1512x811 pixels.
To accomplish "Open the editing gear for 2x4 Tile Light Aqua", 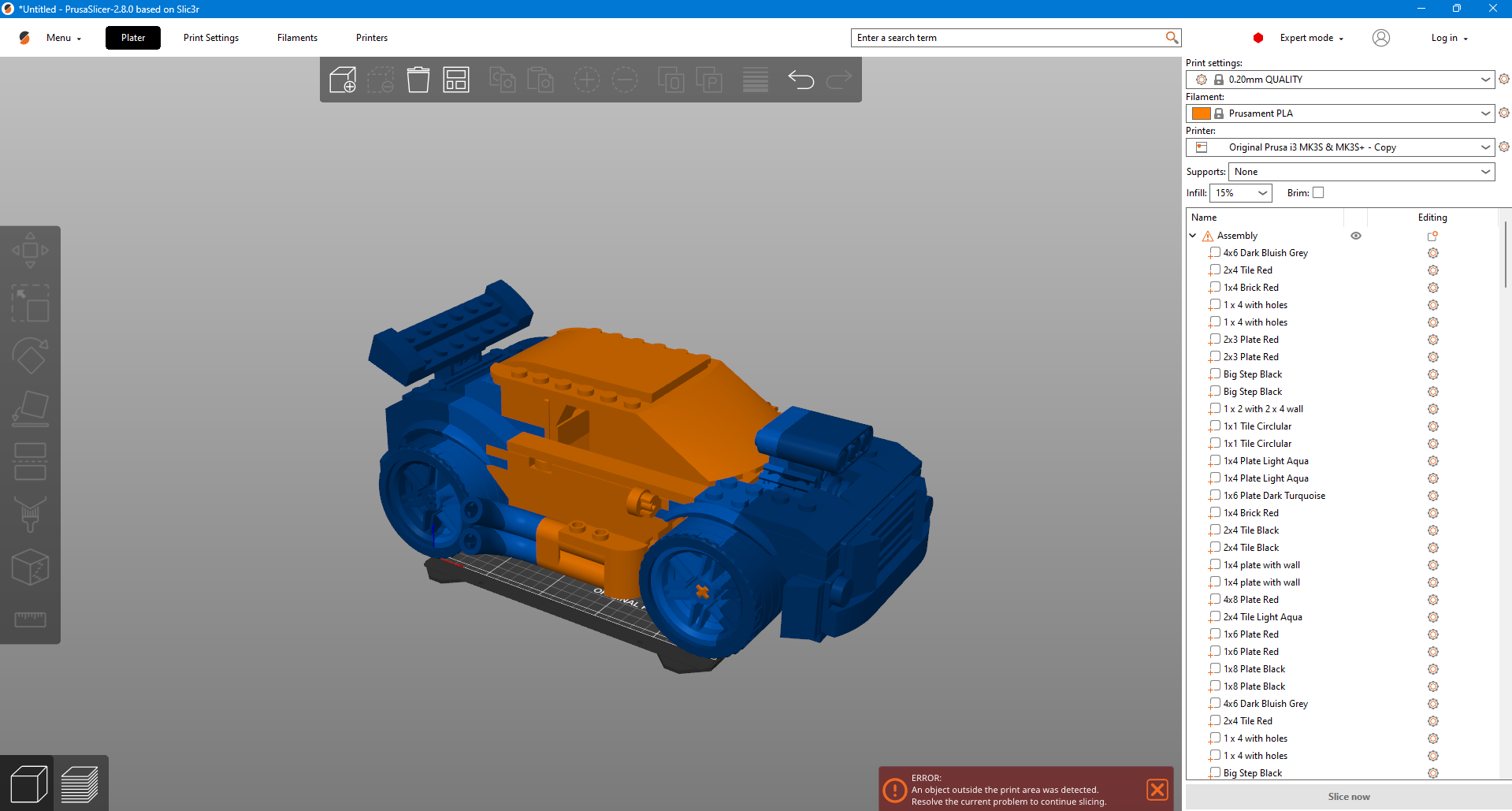I will (x=1433, y=617).
